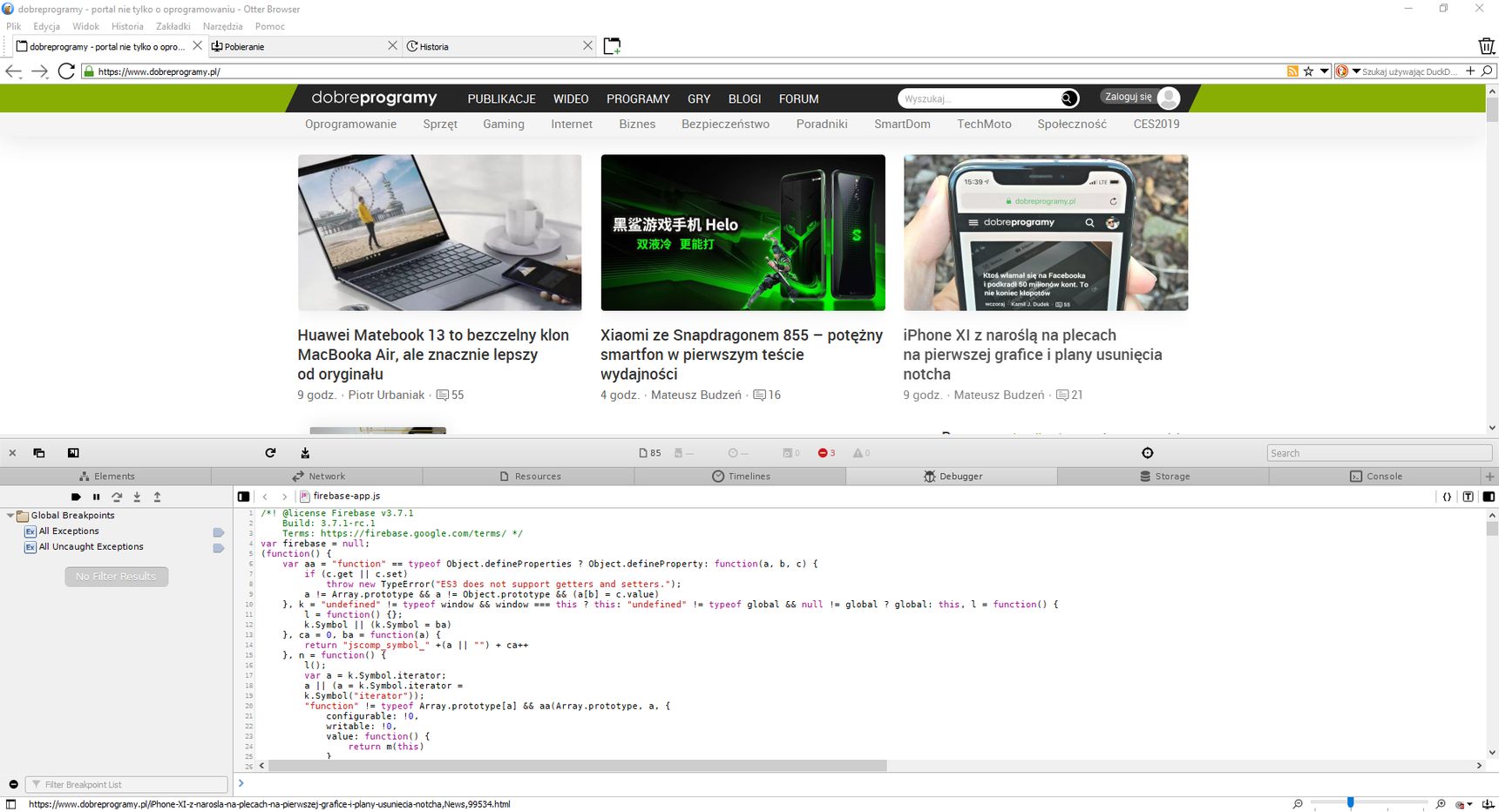Open the DuckDuckGo search engine dropdown
This screenshot has width=1499, height=812.
point(1356,71)
